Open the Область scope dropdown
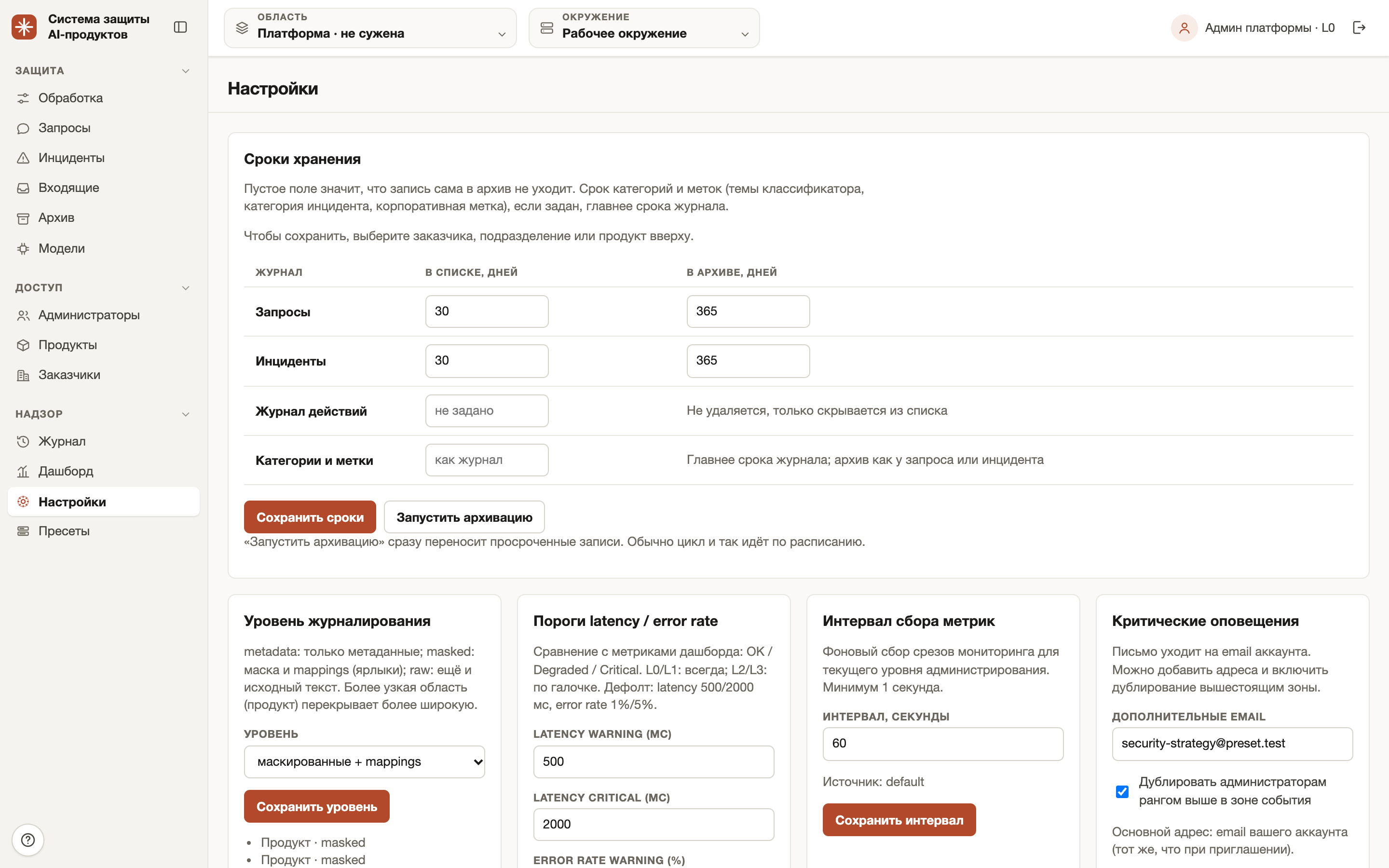The image size is (1389, 868). pyautogui.click(x=370, y=27)
